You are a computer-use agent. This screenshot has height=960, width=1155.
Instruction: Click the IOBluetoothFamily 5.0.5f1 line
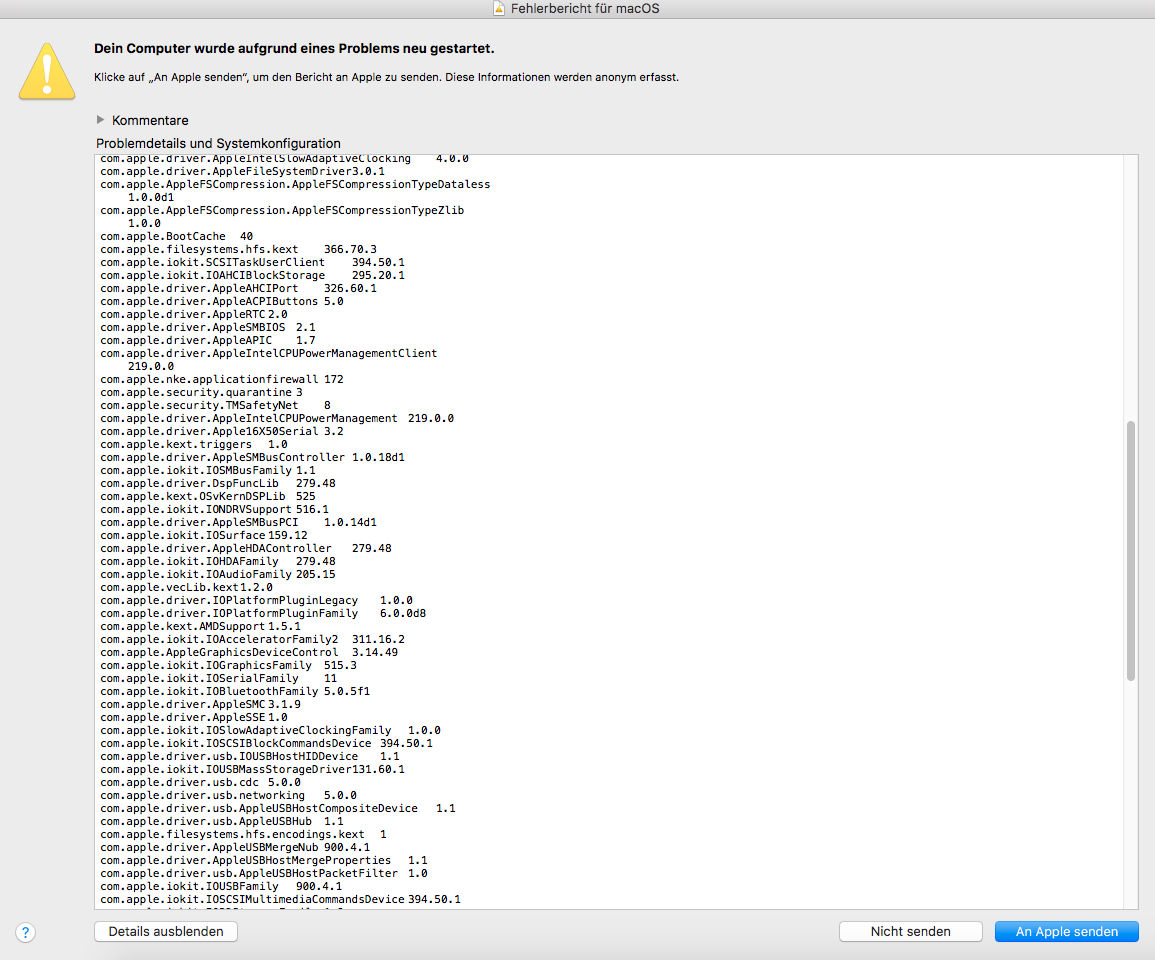coord(235,692)
